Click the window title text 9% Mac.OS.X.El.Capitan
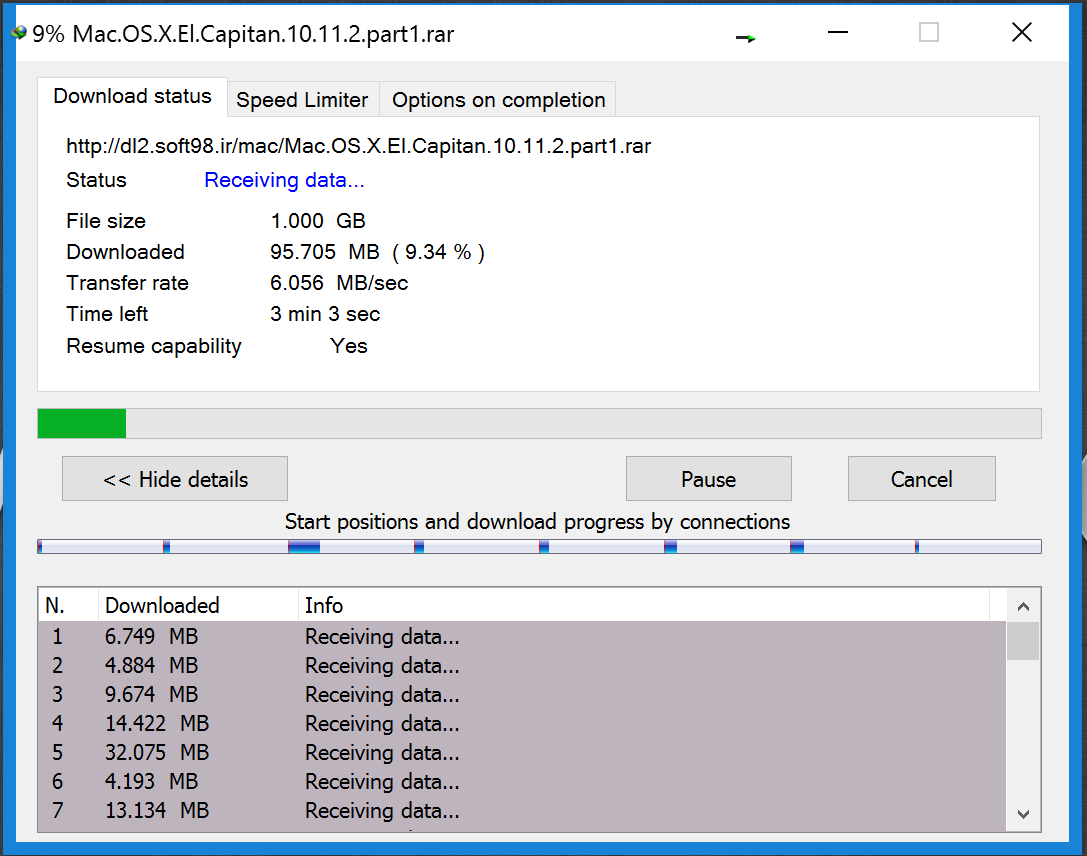This screenshot has width=1087, height=856. pos(243,34)
